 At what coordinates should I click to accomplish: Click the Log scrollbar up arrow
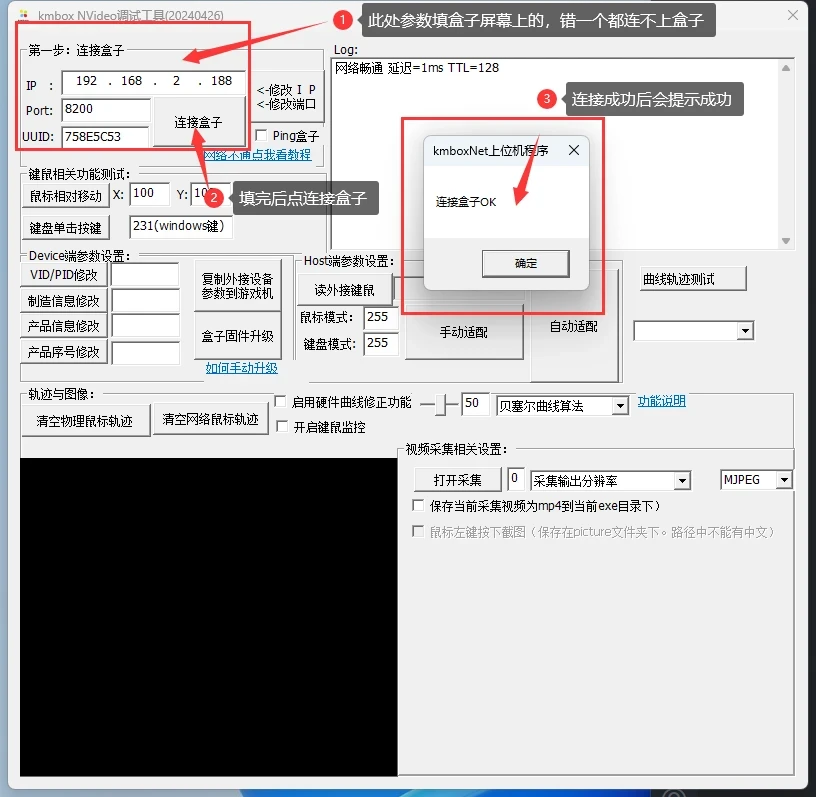pos(786,68)
